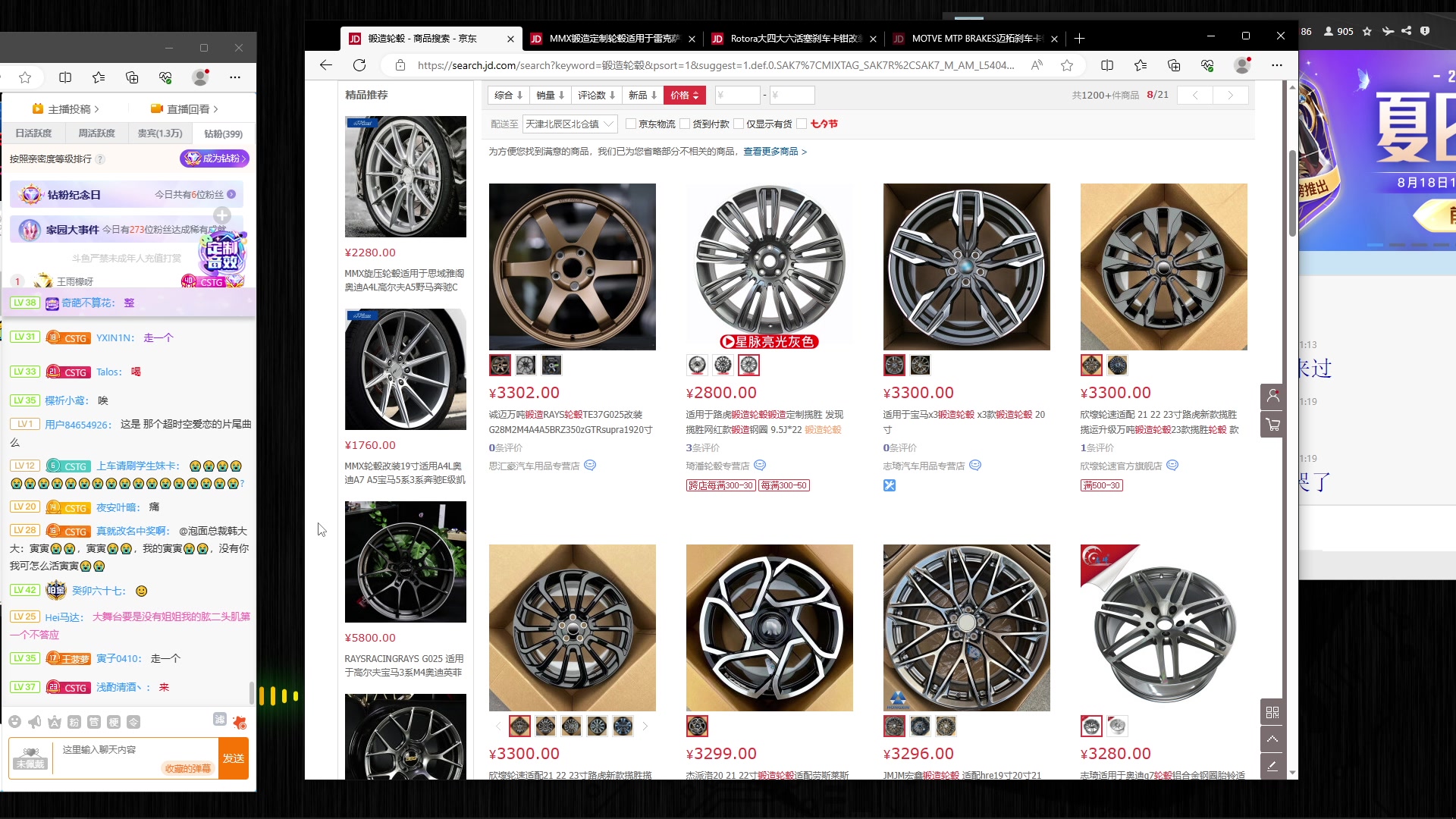Go to previous results page arrow
The height and width of the screenshot is (819, 1456).
click(x=1195, y=95)
